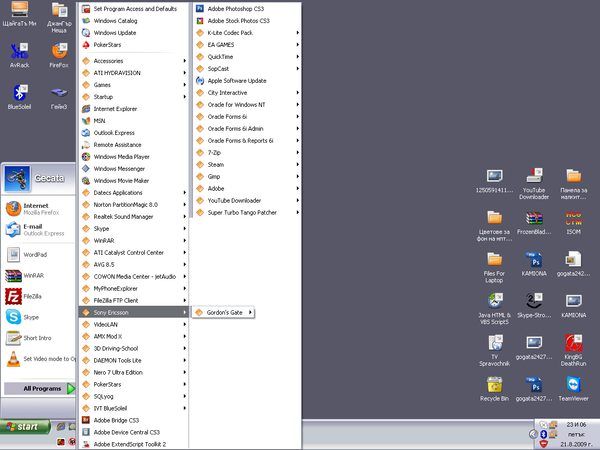Open the 1250591411... image file on desktop
600x450 pixels.
click(494, 181)
